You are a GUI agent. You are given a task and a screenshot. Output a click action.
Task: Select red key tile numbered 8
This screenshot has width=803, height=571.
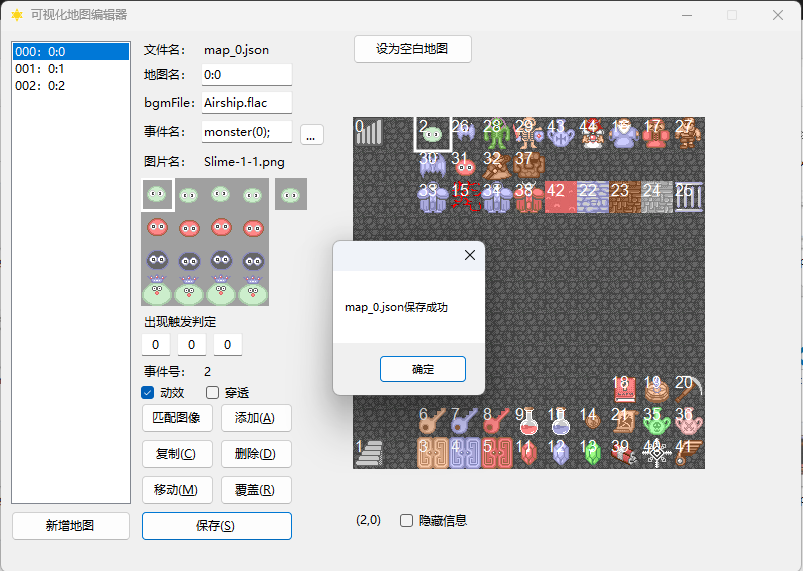[497, 421]
